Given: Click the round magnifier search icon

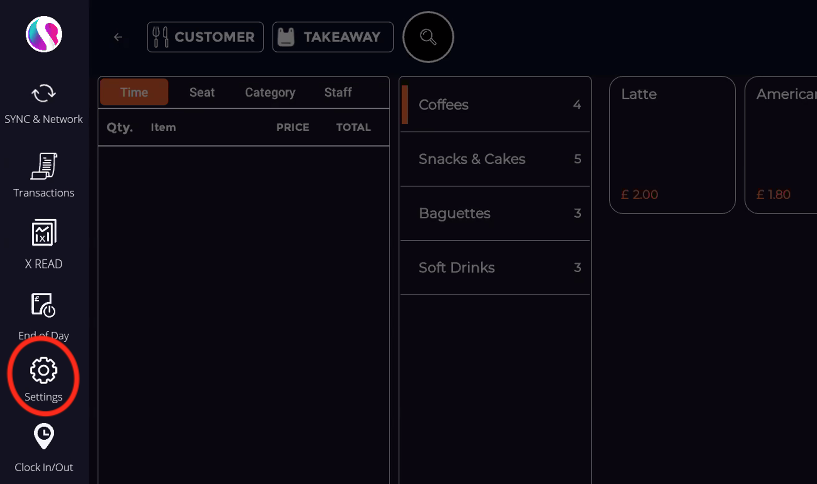Looking at the screenshot, I should pyautogui.click(x=428, y=37).
